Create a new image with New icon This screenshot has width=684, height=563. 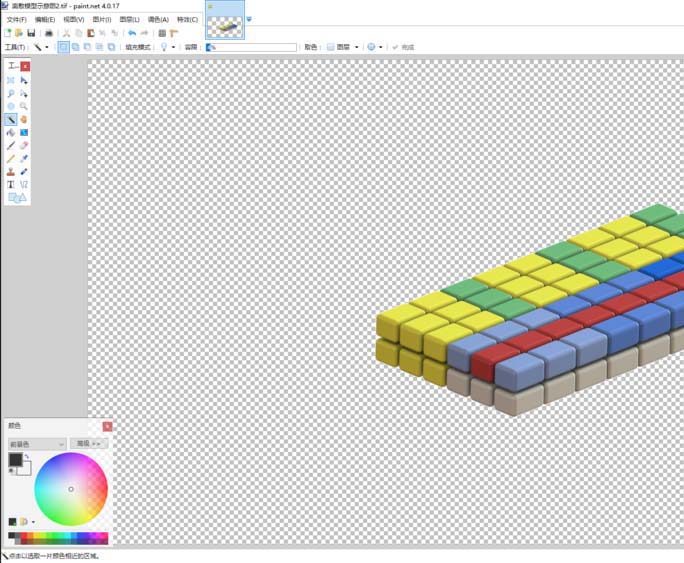[x=7, y=33]
